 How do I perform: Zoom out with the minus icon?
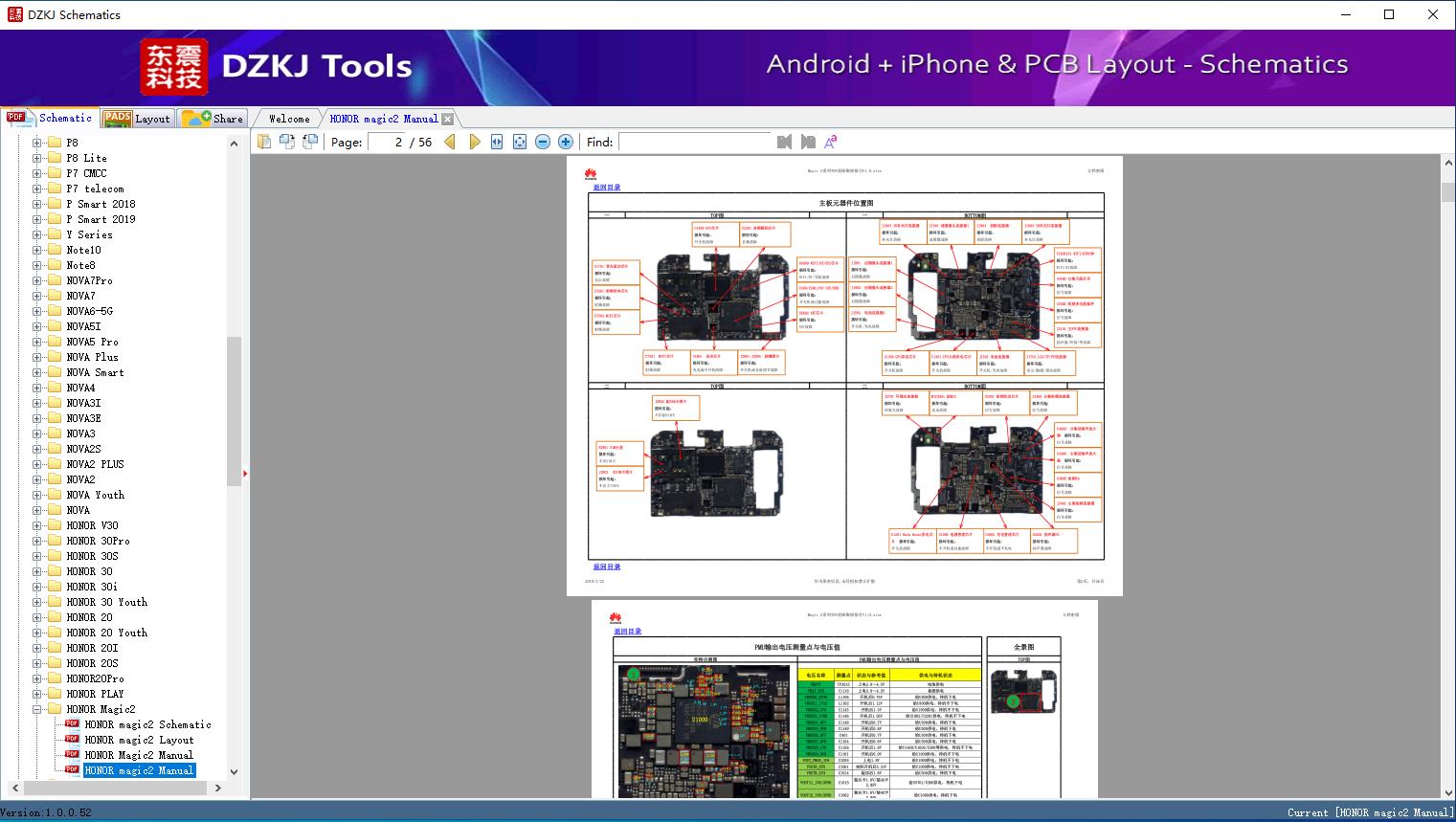(543, 142)
